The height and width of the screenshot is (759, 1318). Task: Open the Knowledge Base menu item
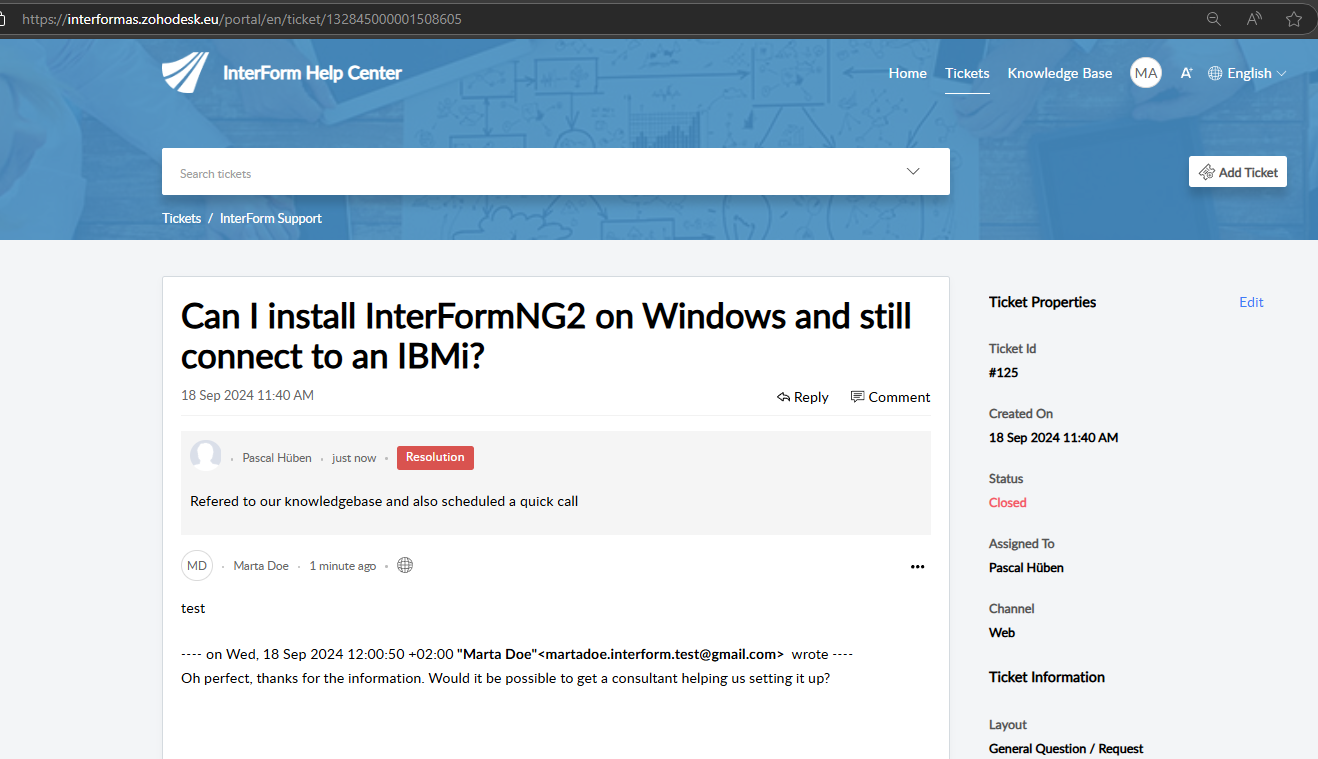(x=1060, y=73)
